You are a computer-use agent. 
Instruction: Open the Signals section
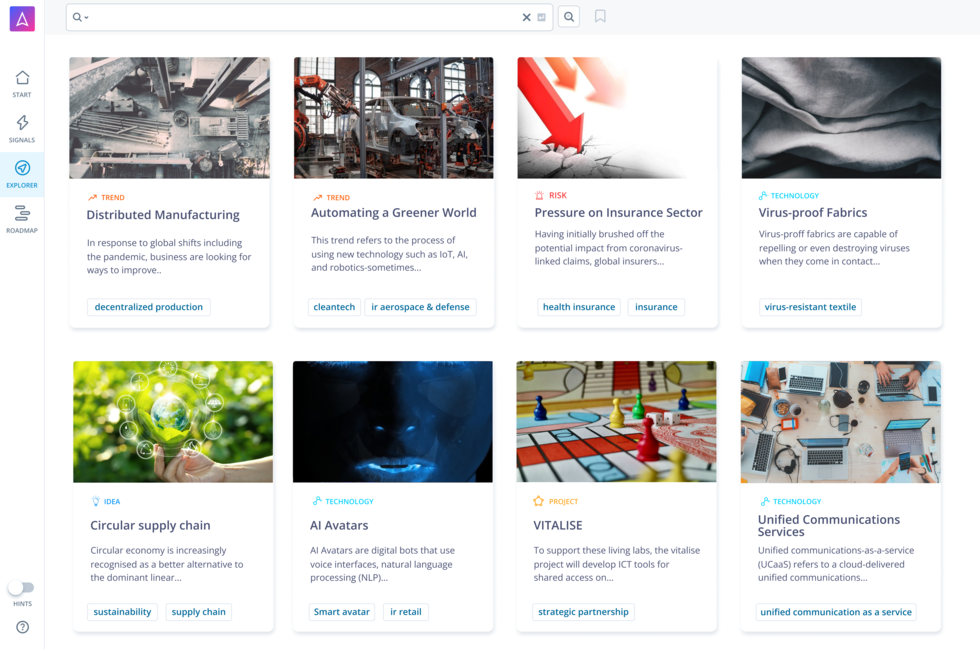22,129
